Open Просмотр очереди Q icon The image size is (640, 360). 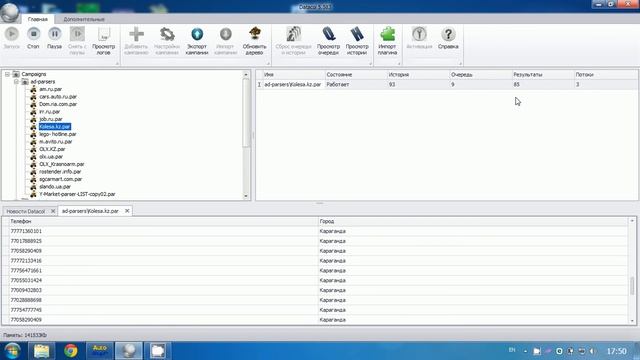click(329, 34)
